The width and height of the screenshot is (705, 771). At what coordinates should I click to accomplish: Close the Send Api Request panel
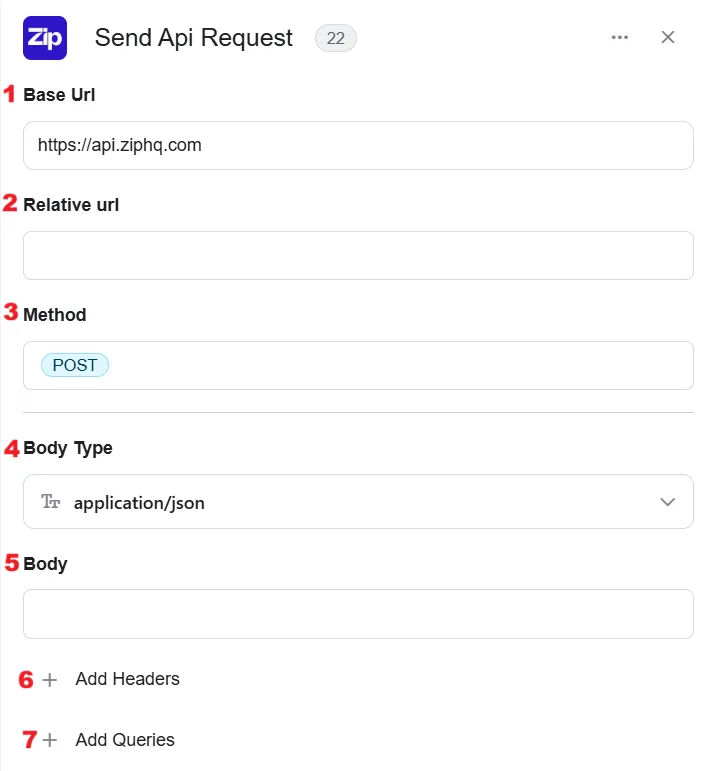point(668,37)
